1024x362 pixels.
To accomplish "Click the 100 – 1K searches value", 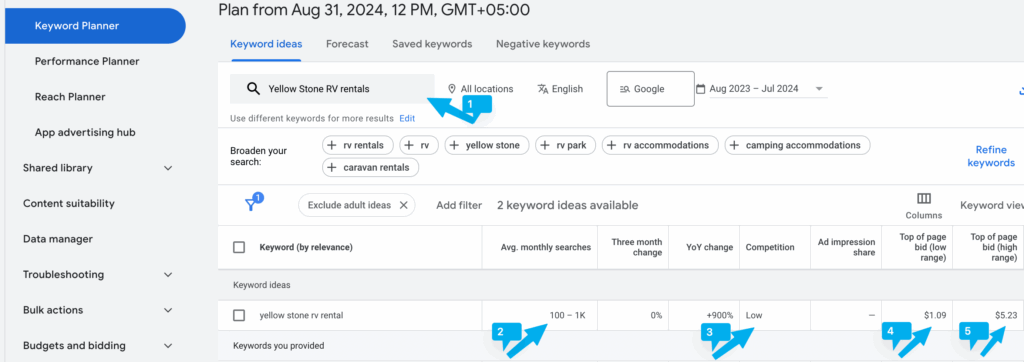I will (x=568, y=316).
